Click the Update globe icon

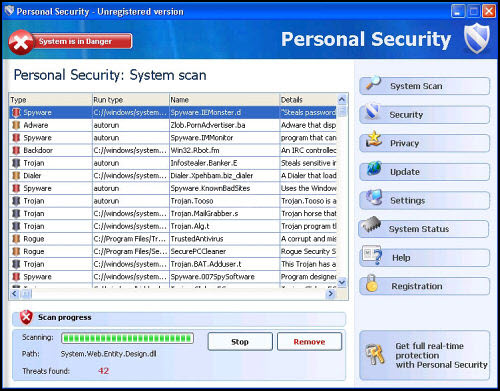[x=374, y=168]
